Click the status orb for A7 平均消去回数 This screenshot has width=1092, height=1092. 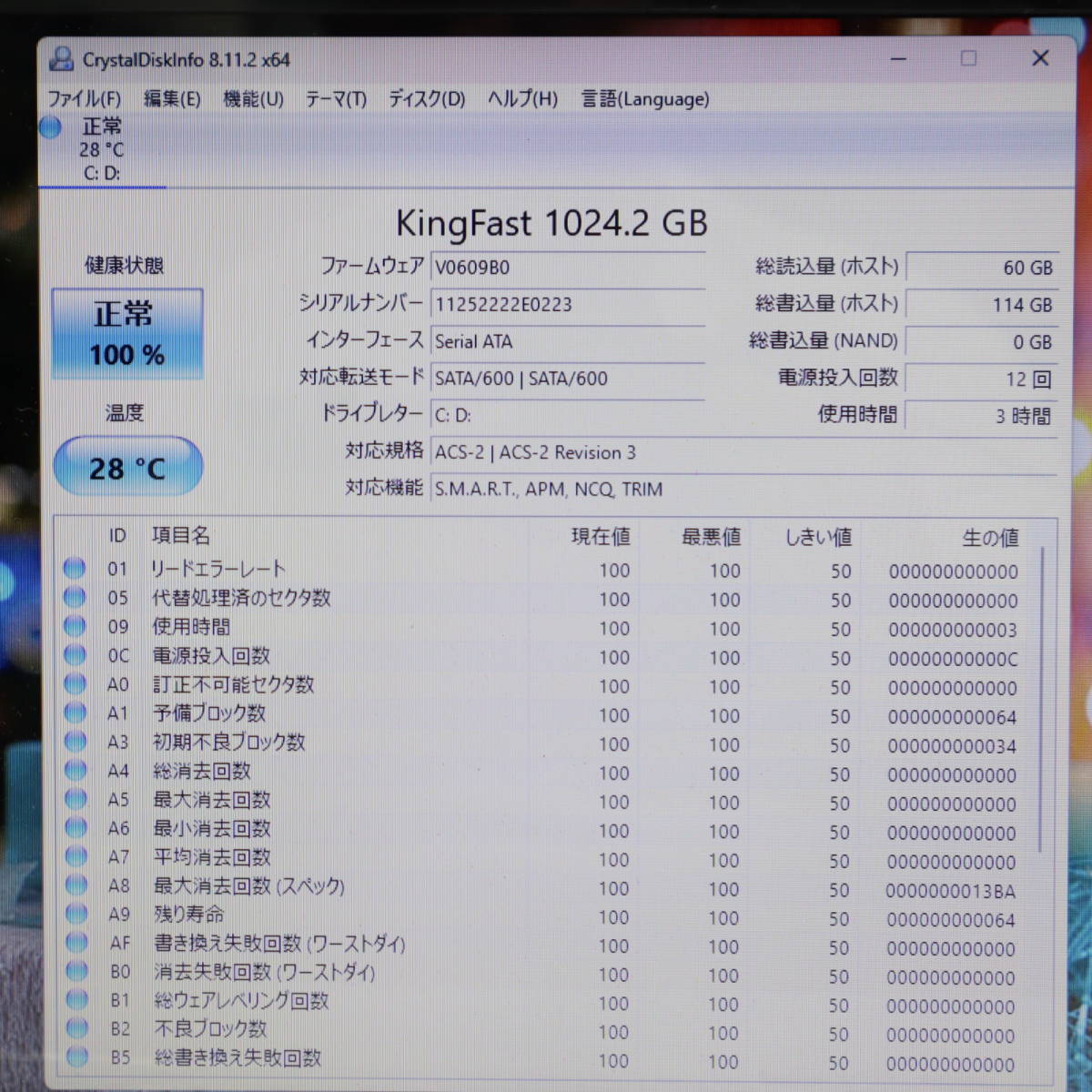(76, 856)
